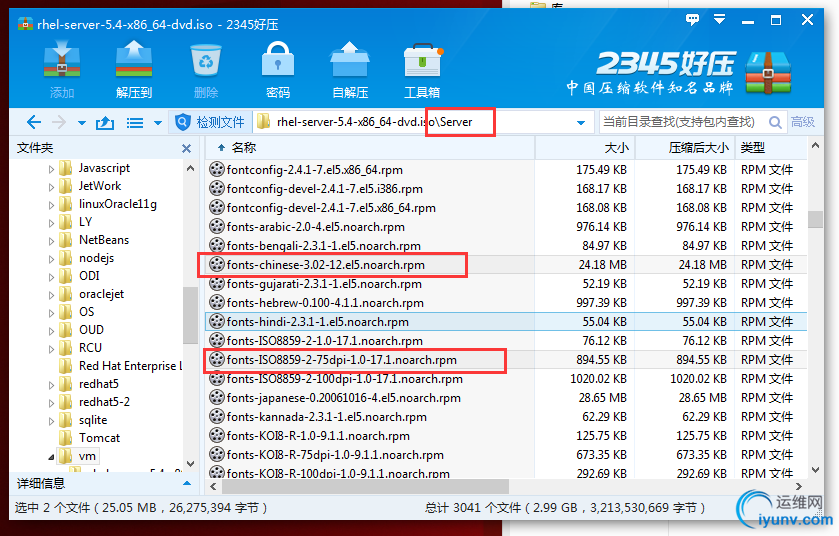Sort by 名称 column header
Viewport: 839px width, 536px height.
[370, 148]
